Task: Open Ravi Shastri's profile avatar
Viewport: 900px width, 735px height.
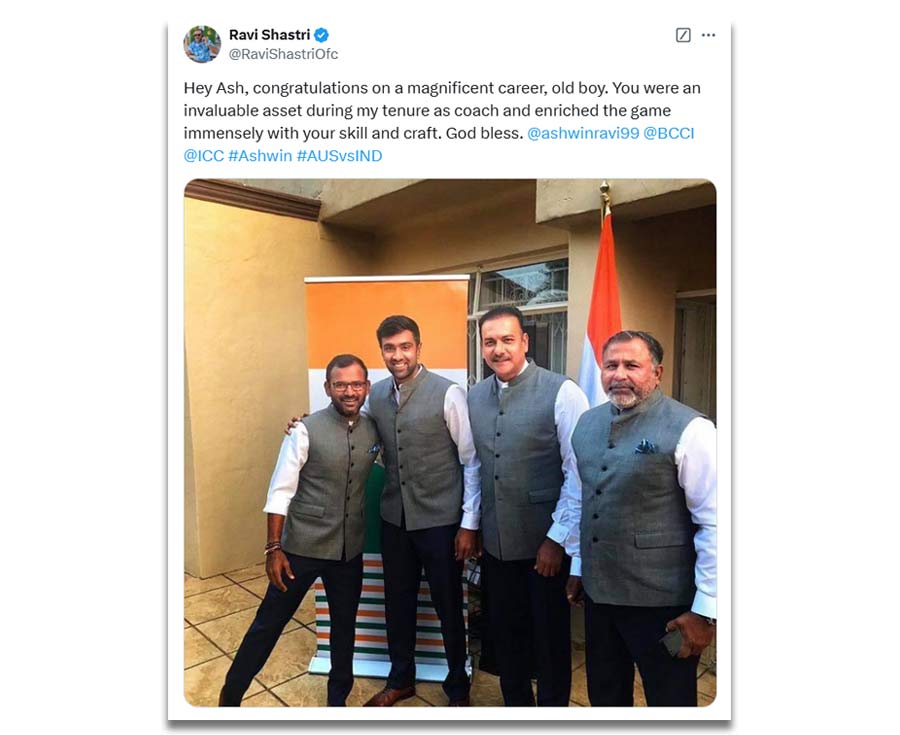Action: point(202,44)
